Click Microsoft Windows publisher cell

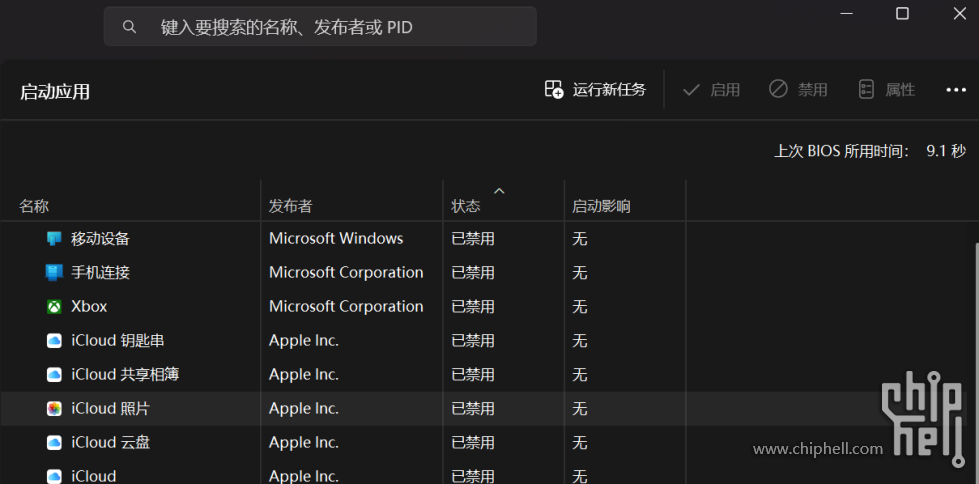(x=336, y=239)
